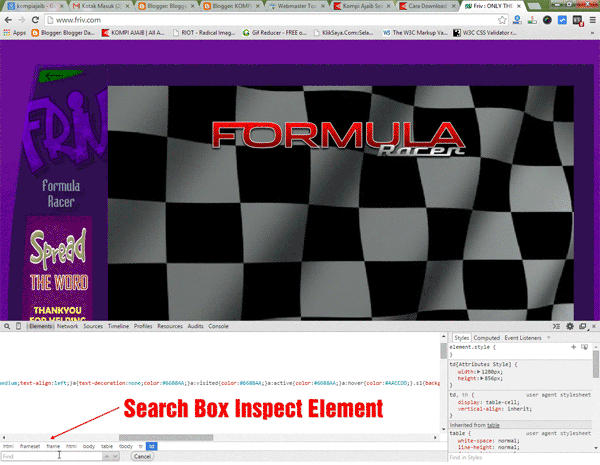Click the horizontal scrollbar right arrow
Screen dimensions: 600x465
pyautogui.click(x=435, y=437)
